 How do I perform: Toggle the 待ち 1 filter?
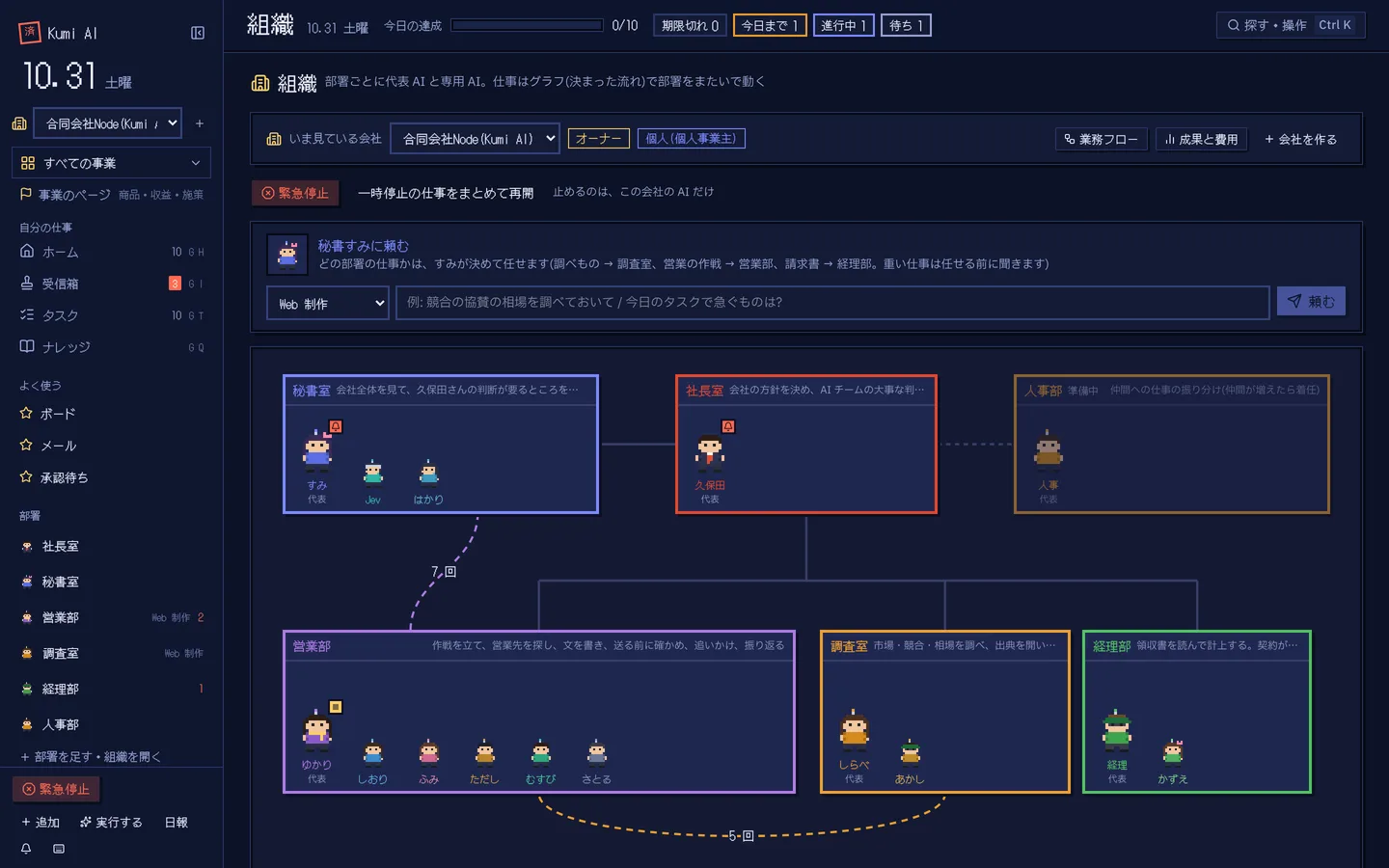pyautogui.click(x=907, y=26)
